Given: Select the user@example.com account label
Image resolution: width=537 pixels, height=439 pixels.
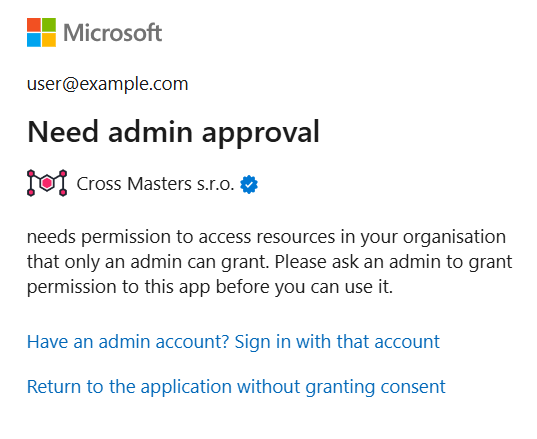Looking at the screenshot, I should 108,84.
